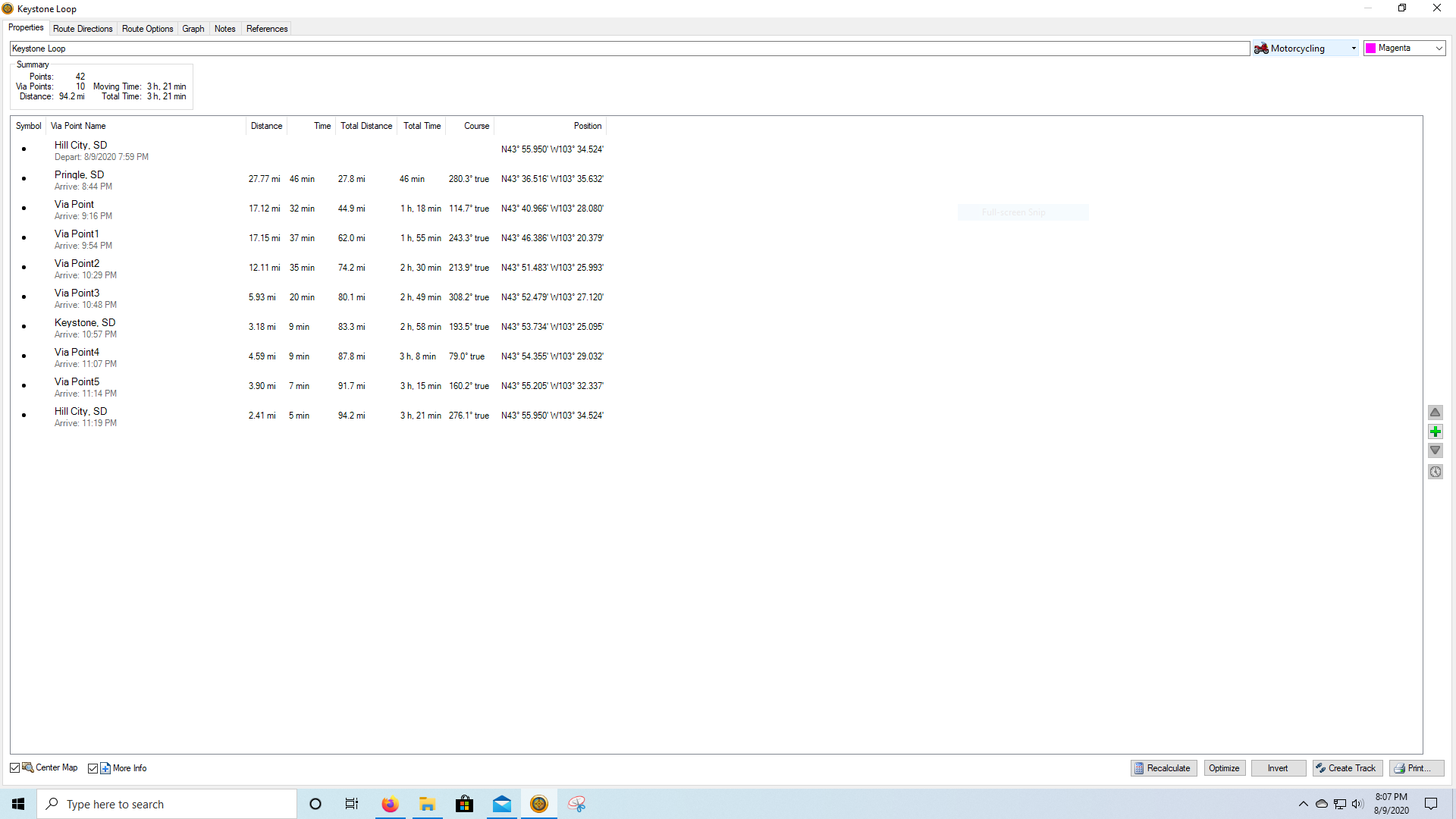Click the green plus add point icon
The height and width of the screenshot is (819, 1456).
point(1435,431)
